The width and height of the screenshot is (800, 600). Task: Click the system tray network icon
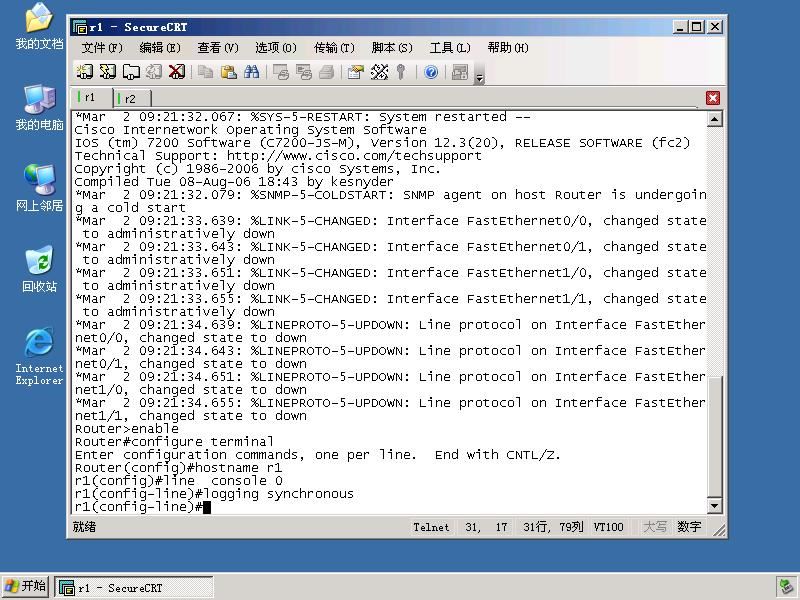[785, 587]
